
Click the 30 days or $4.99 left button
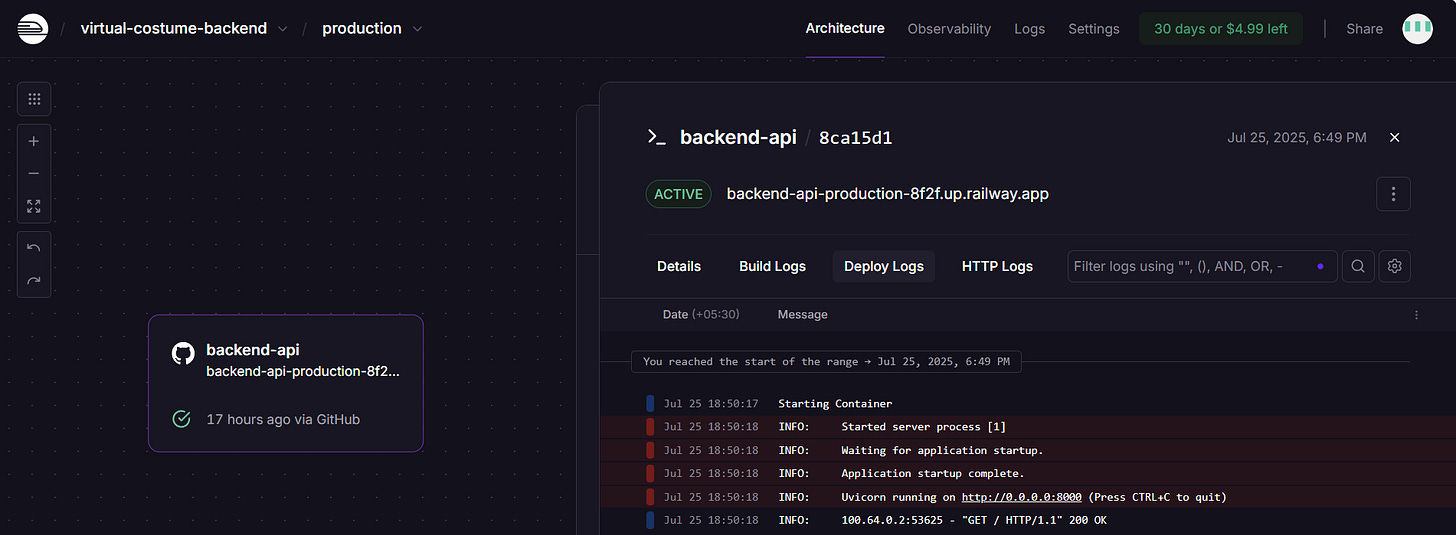[x=1220, y=29]
